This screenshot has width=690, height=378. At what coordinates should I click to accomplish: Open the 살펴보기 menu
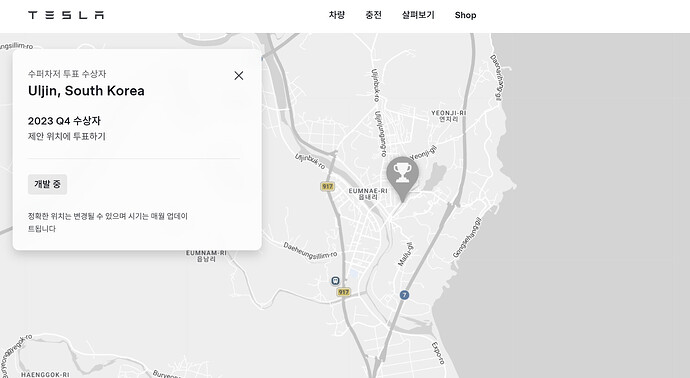coord(418,15)
